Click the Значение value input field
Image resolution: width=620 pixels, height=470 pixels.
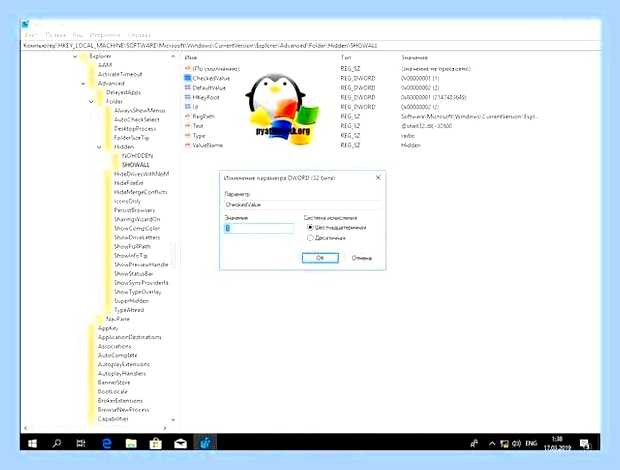pyautogui.click(x=259, y=228)
